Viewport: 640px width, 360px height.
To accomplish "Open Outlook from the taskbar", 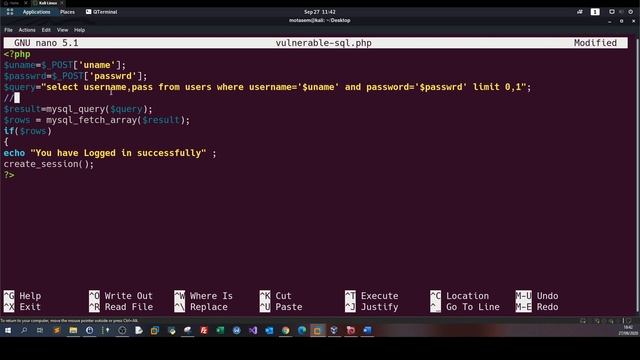I will tap(269, 331).
